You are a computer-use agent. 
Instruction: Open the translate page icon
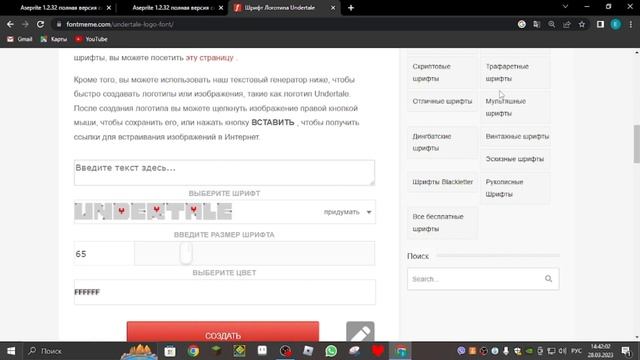coord(536,24)
